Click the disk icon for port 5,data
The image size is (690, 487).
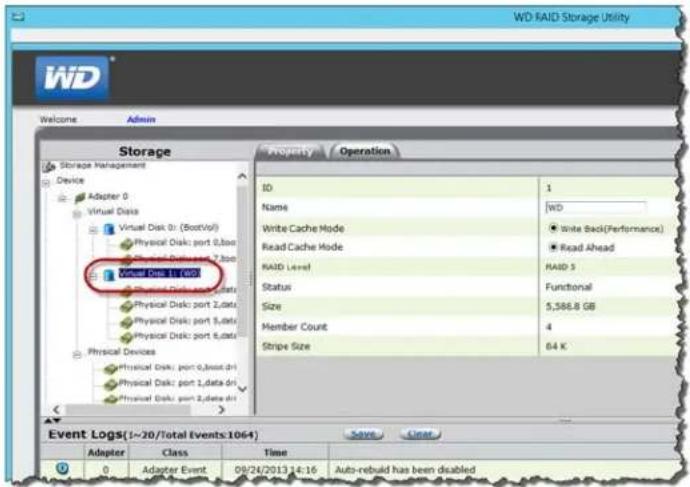126,322
